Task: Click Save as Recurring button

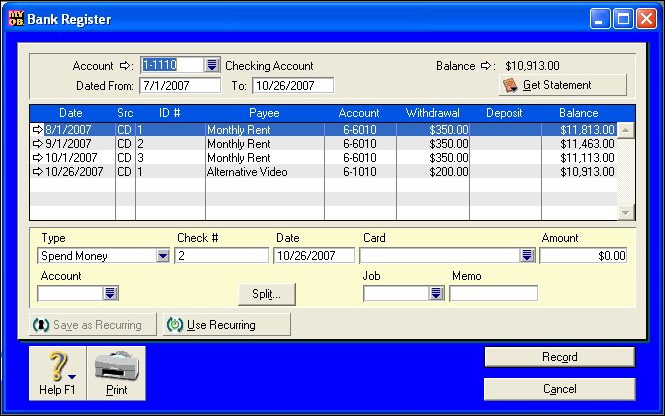Action: coord(93,325)
